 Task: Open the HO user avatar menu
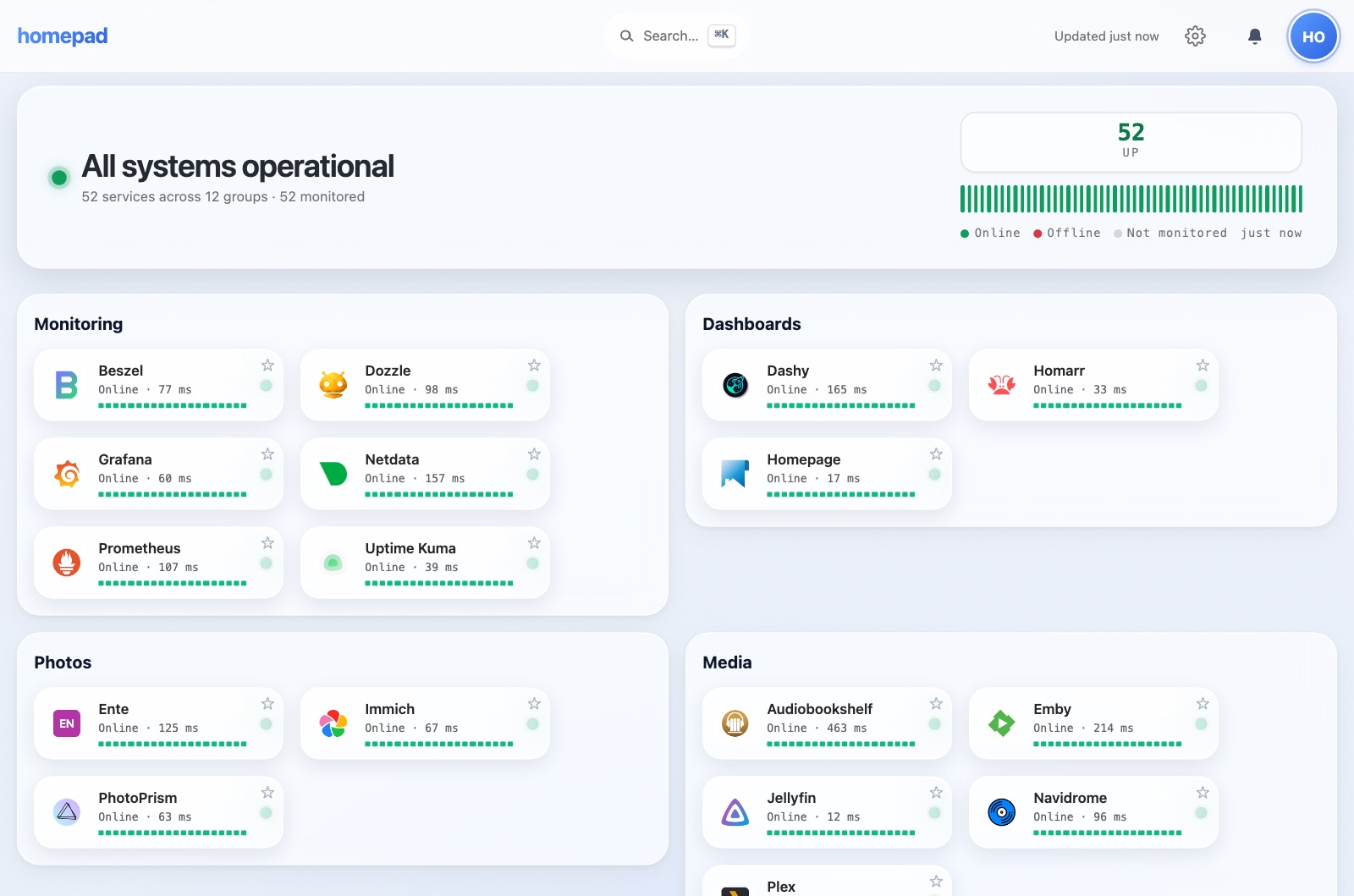(x=1313, y=36)
